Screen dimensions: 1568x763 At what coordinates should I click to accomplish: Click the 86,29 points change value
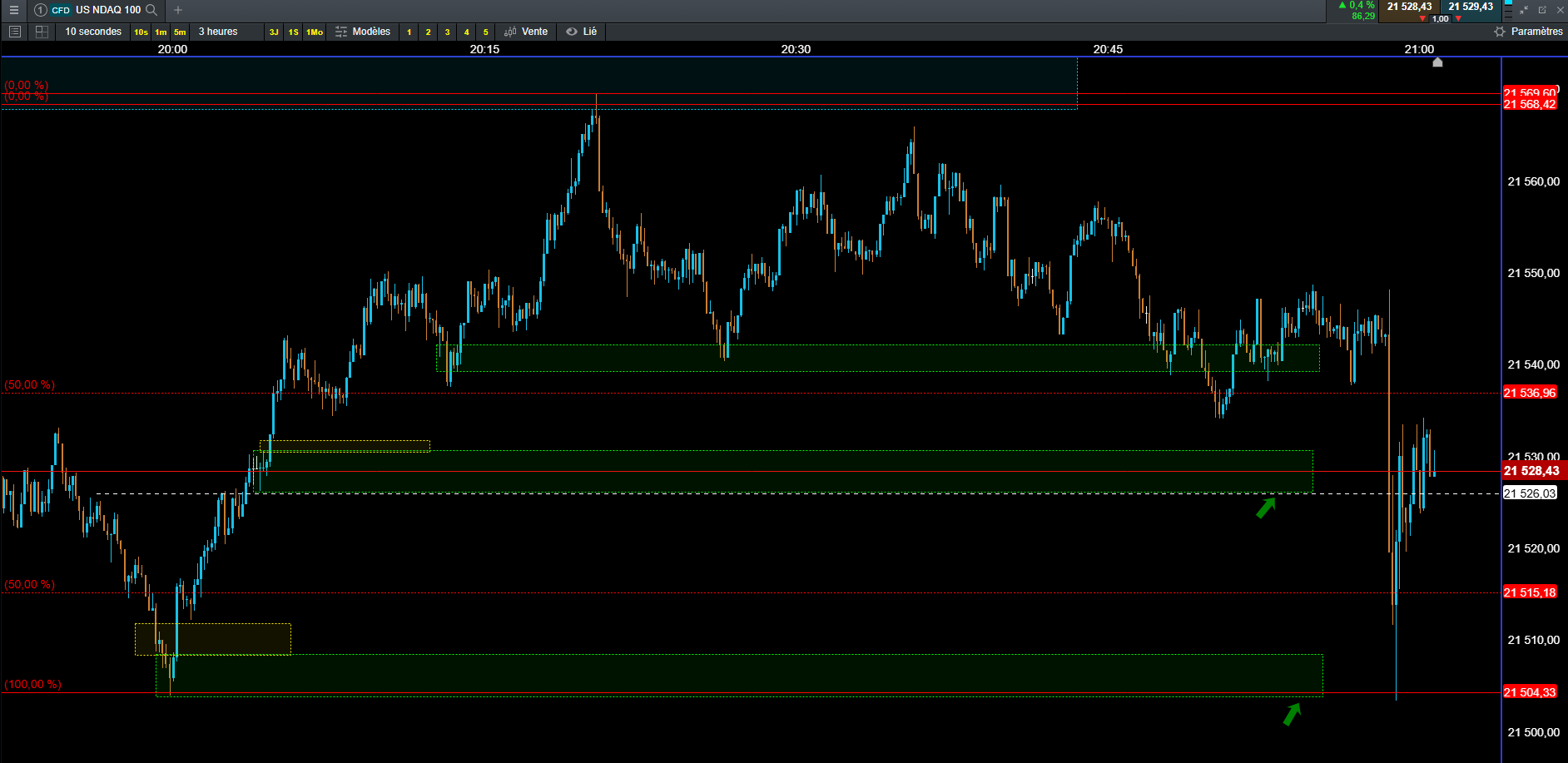1363,16
